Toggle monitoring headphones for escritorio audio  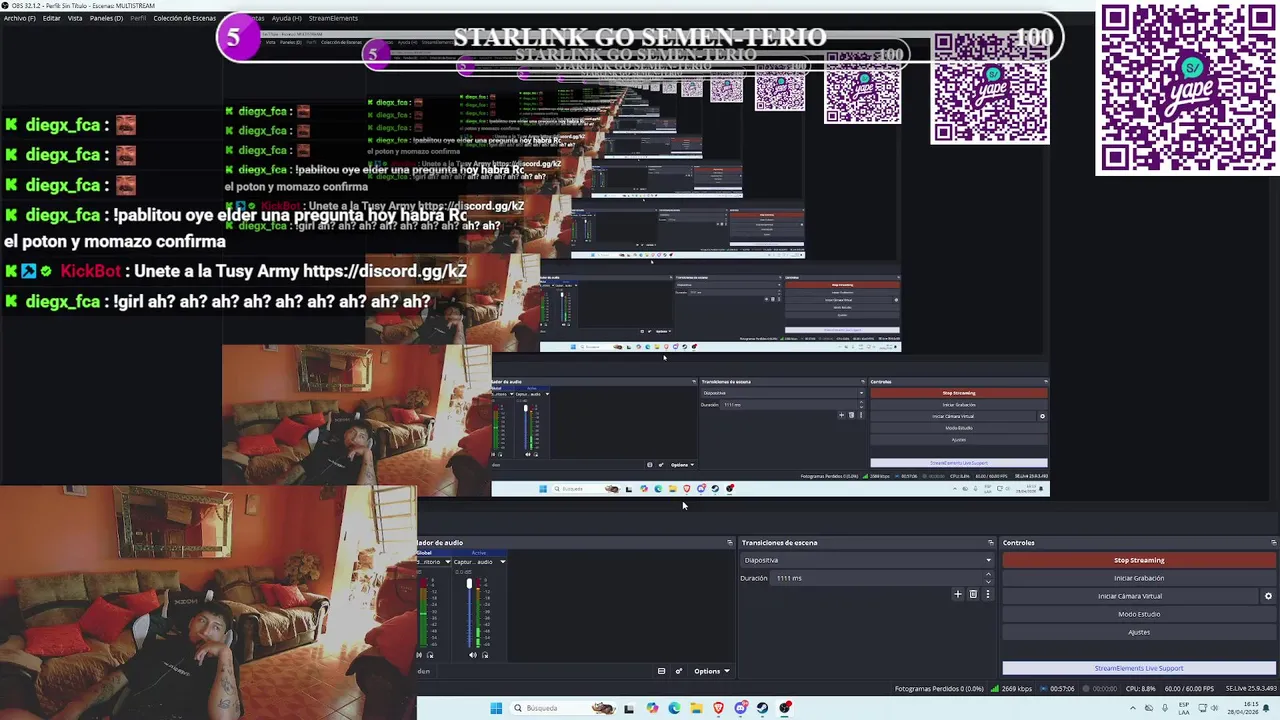pyautogui.click(x=430, y=655)
